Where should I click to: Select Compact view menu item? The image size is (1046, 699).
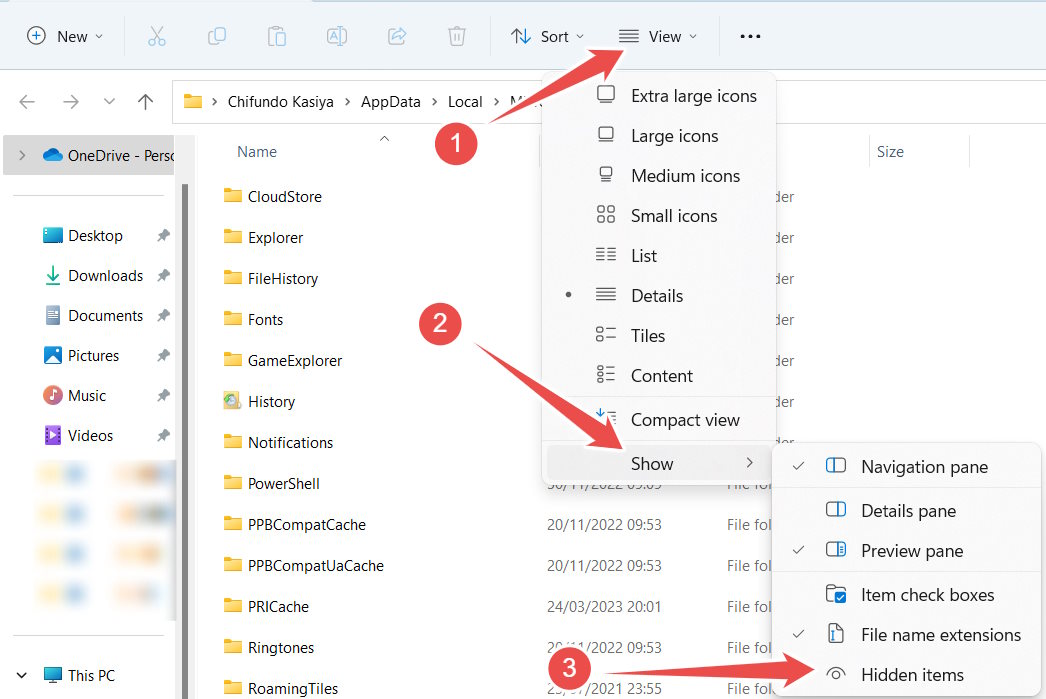coord(684,420)
